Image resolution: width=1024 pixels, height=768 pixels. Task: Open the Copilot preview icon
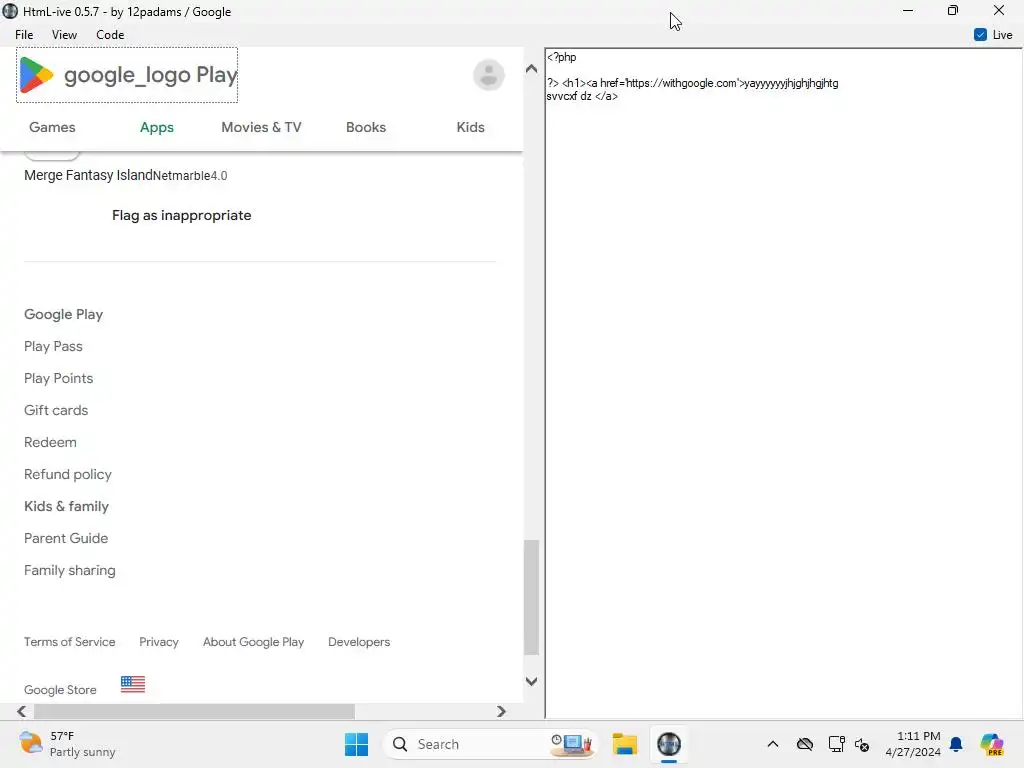tap(992, 744)
